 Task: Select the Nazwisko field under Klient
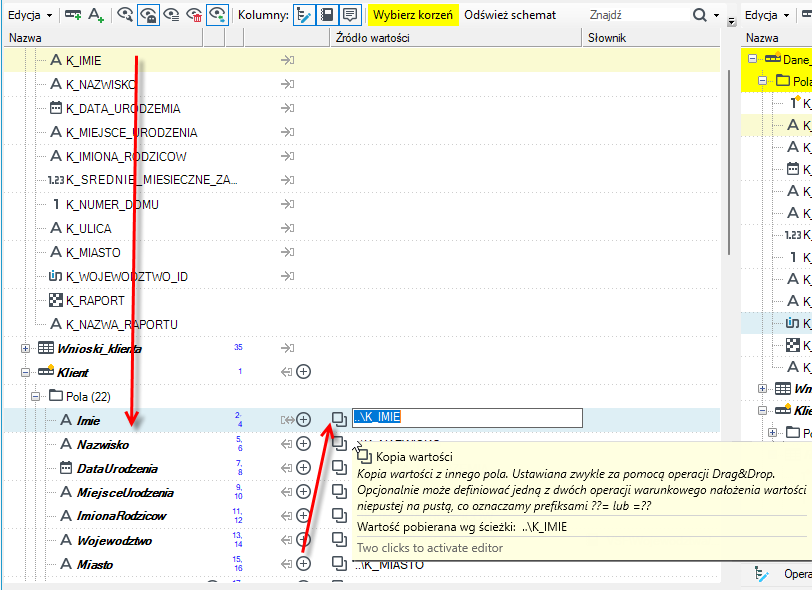[x=103, y=444]
